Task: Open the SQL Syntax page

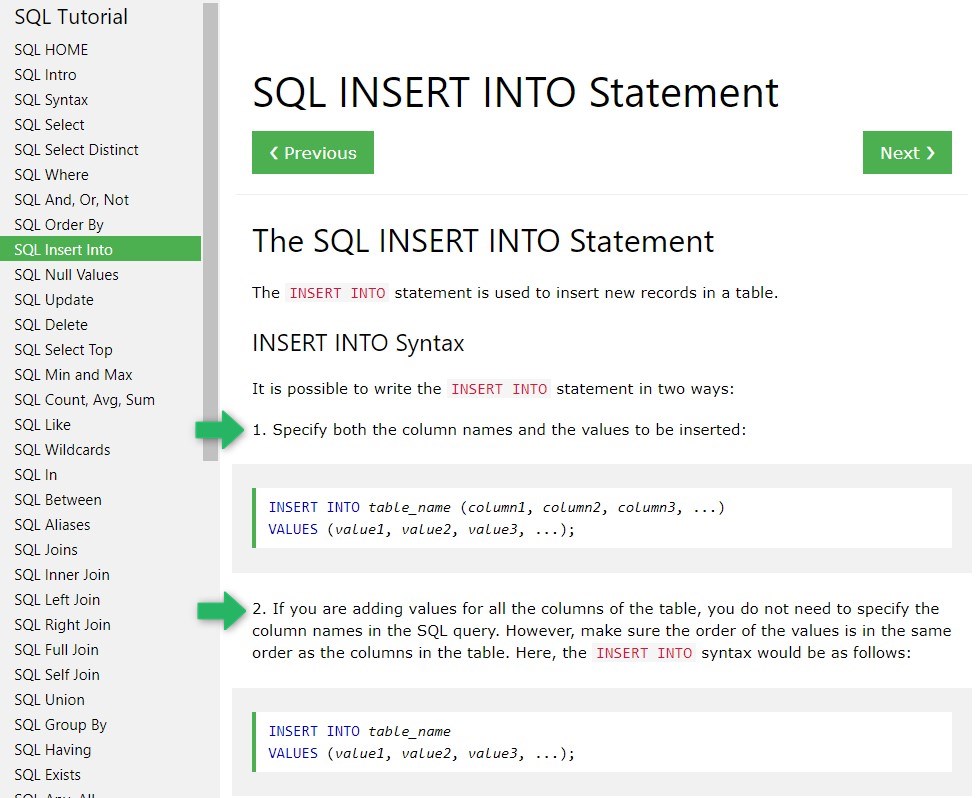Action: (x=51, y=99)
